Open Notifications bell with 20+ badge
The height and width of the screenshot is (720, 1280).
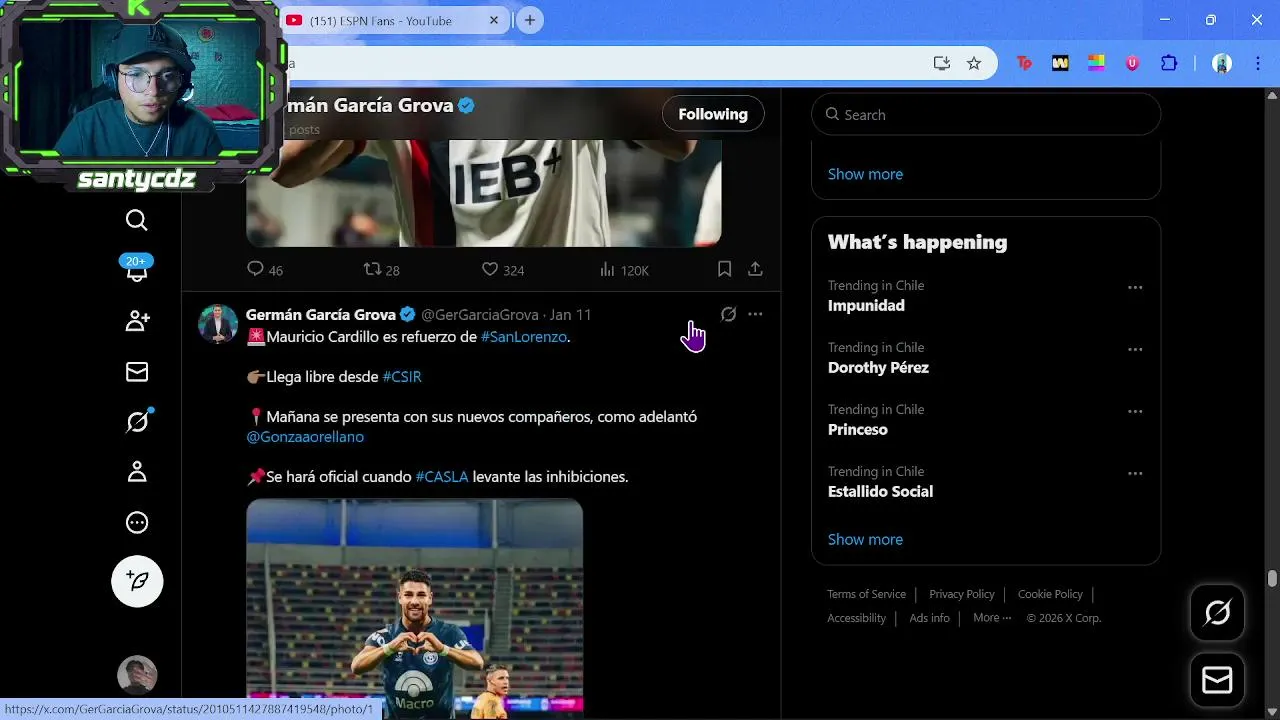click(x=137, y=269)
